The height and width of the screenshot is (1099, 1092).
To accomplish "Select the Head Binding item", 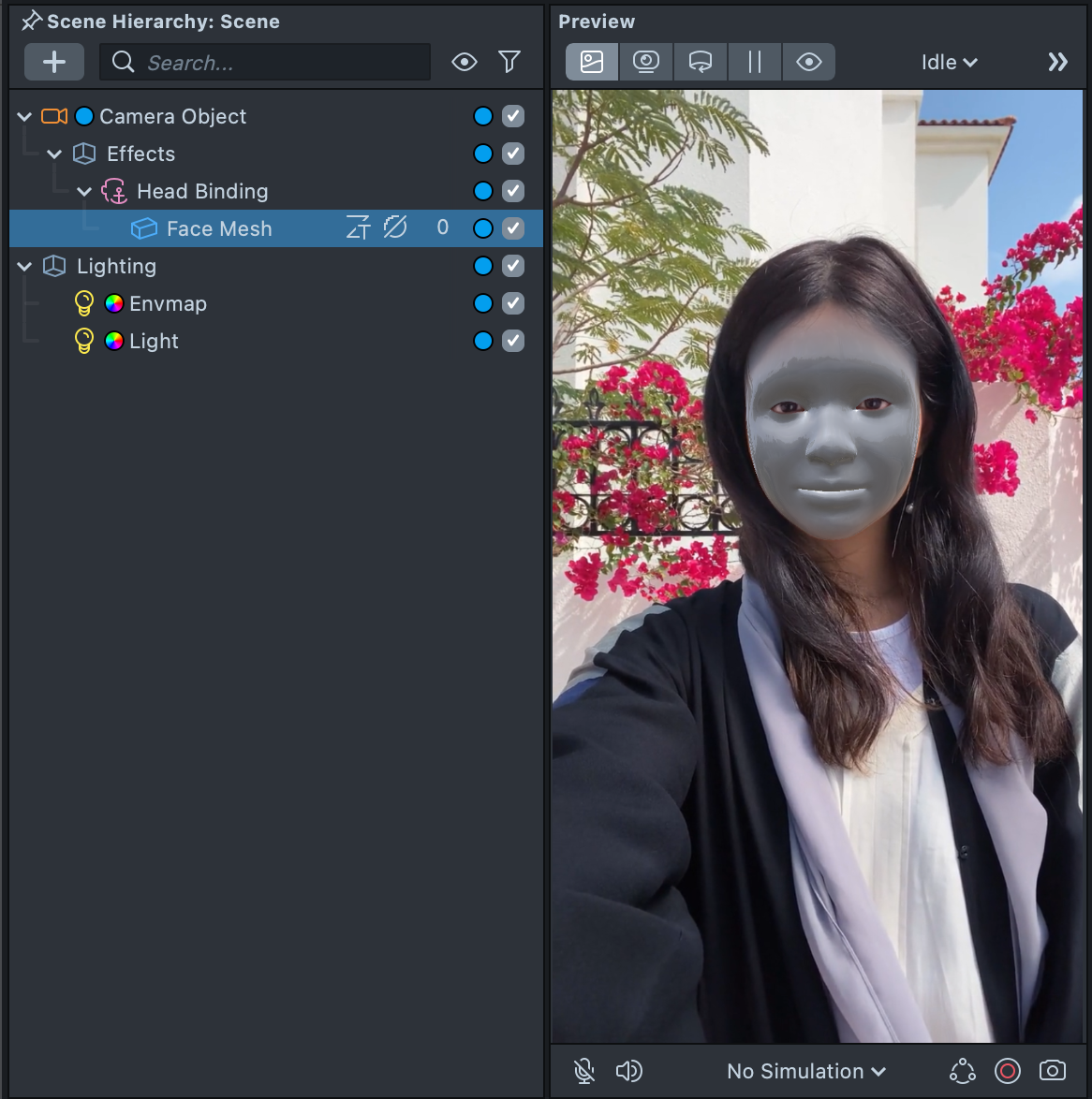I will point(202,192).
